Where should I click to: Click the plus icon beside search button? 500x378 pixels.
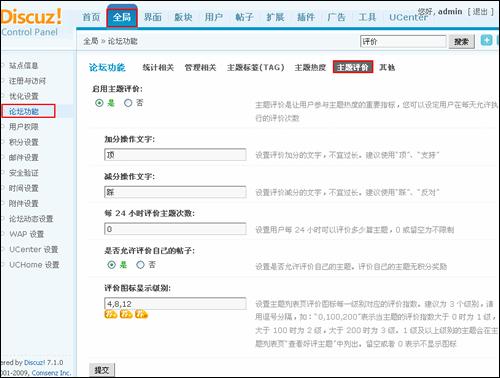coord(486,41)
